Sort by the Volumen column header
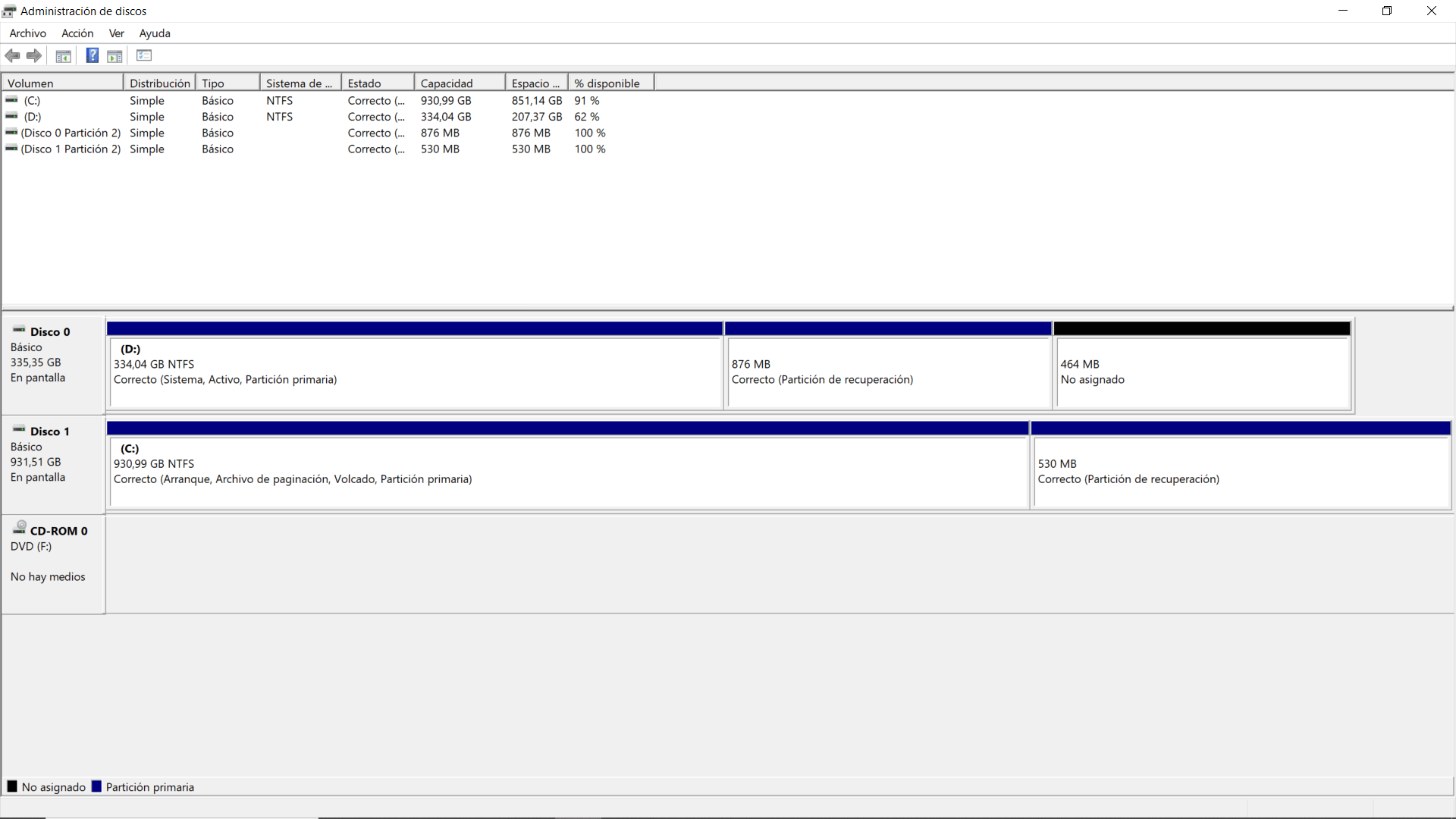 [x=30, y=83]
